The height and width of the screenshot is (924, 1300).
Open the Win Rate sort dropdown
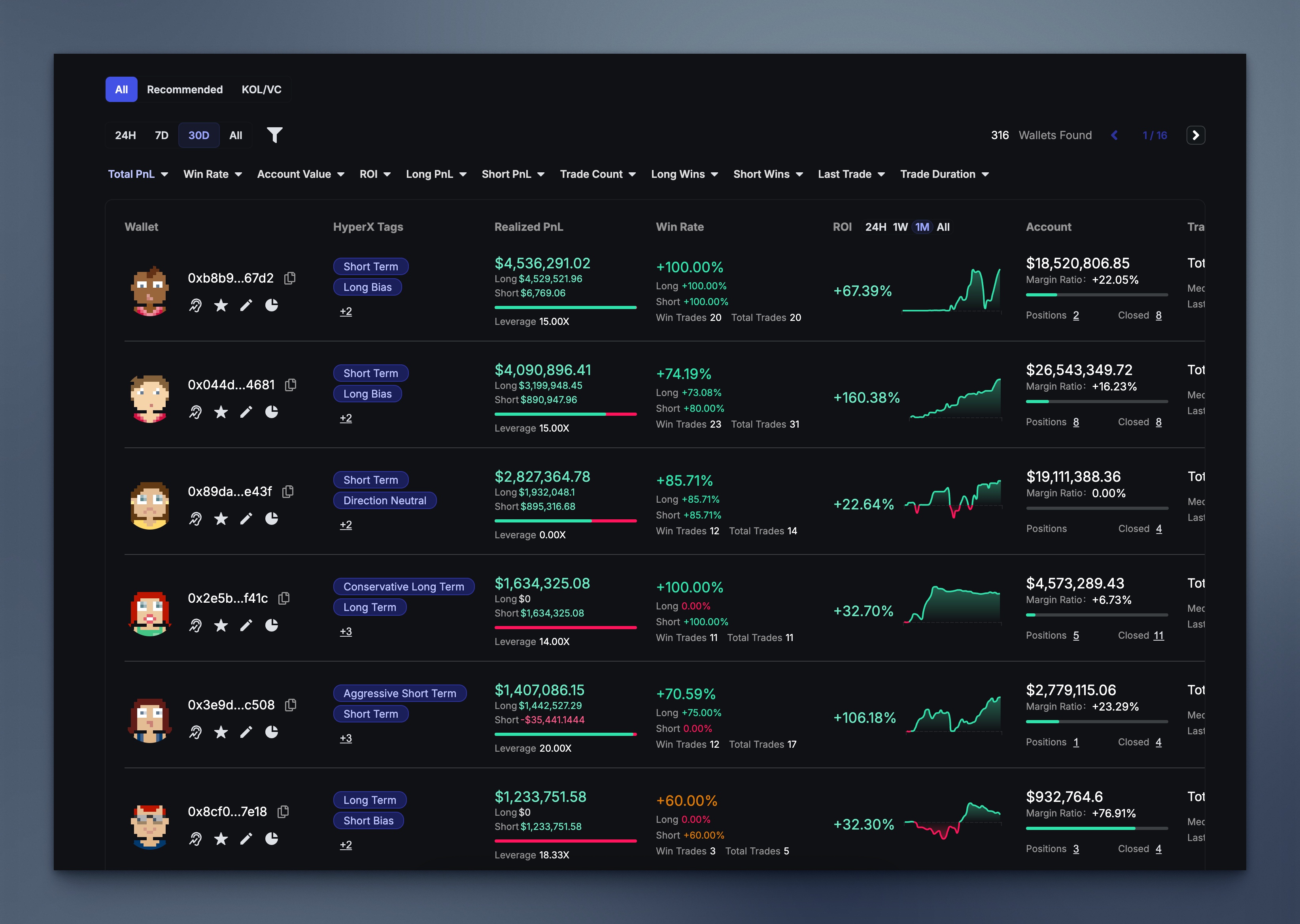point(212,174)
